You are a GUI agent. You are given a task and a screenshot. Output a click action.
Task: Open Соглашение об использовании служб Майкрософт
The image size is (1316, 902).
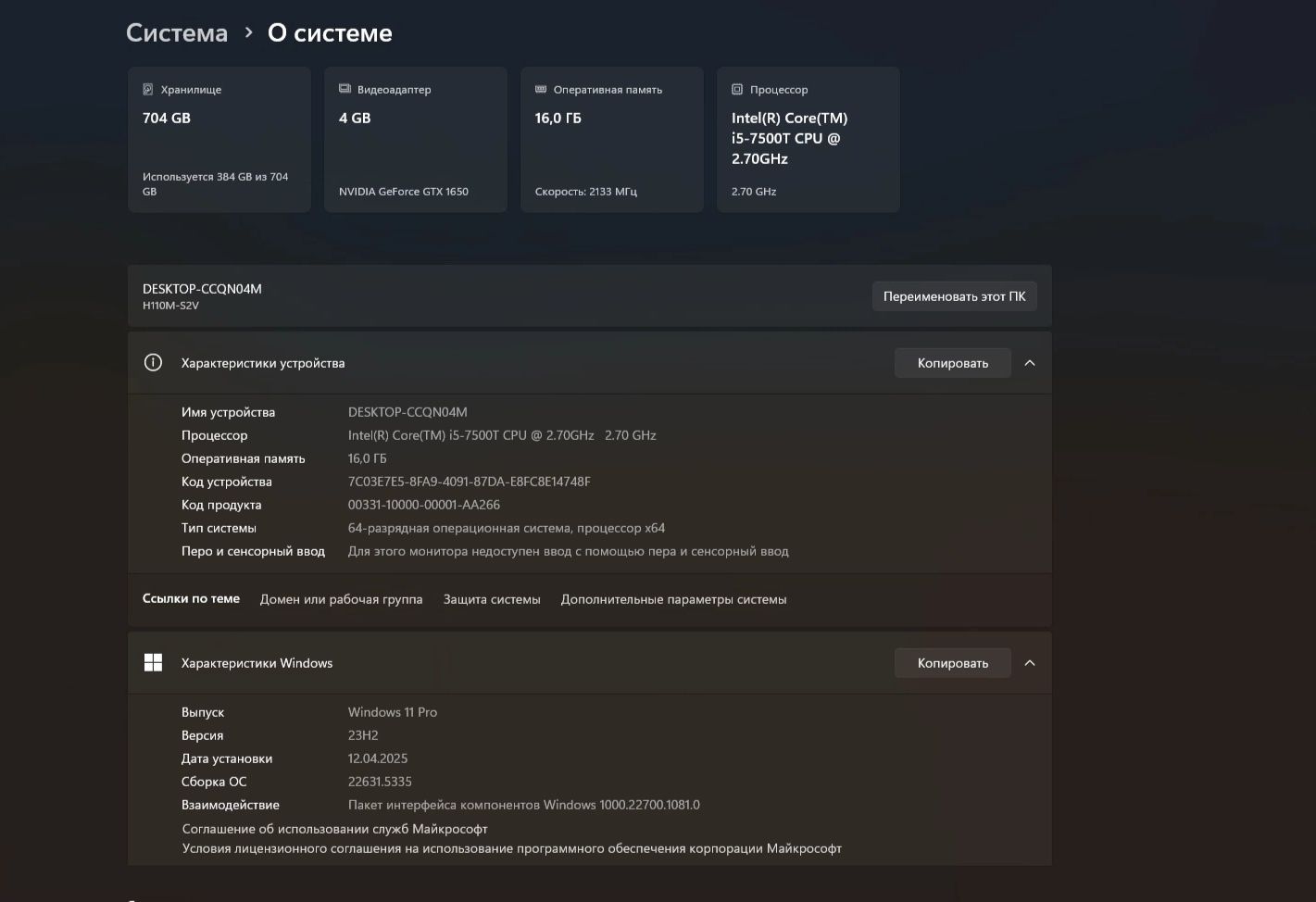pyautogui.click(x=334, y=829)
